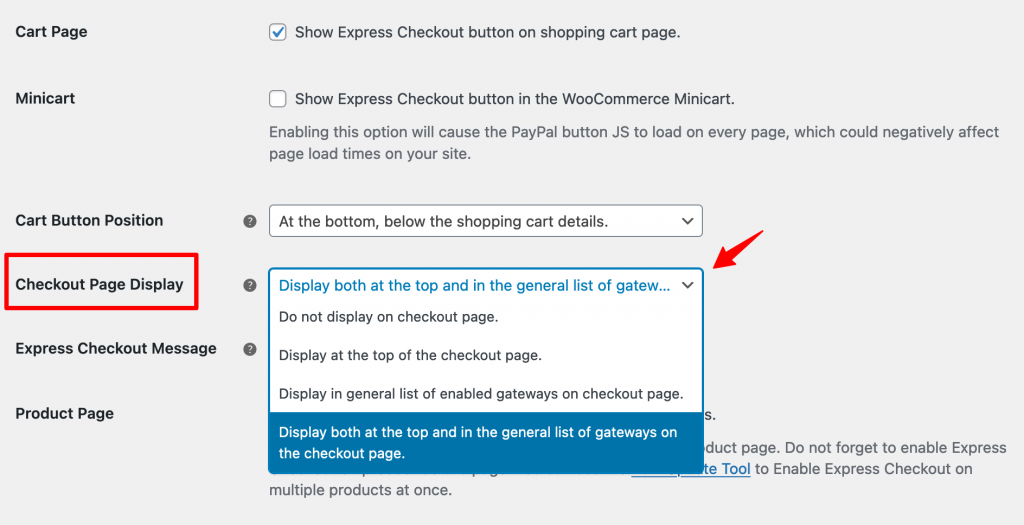Collapse the Checkout Page Display dropdown

click(x=485, y=285)
